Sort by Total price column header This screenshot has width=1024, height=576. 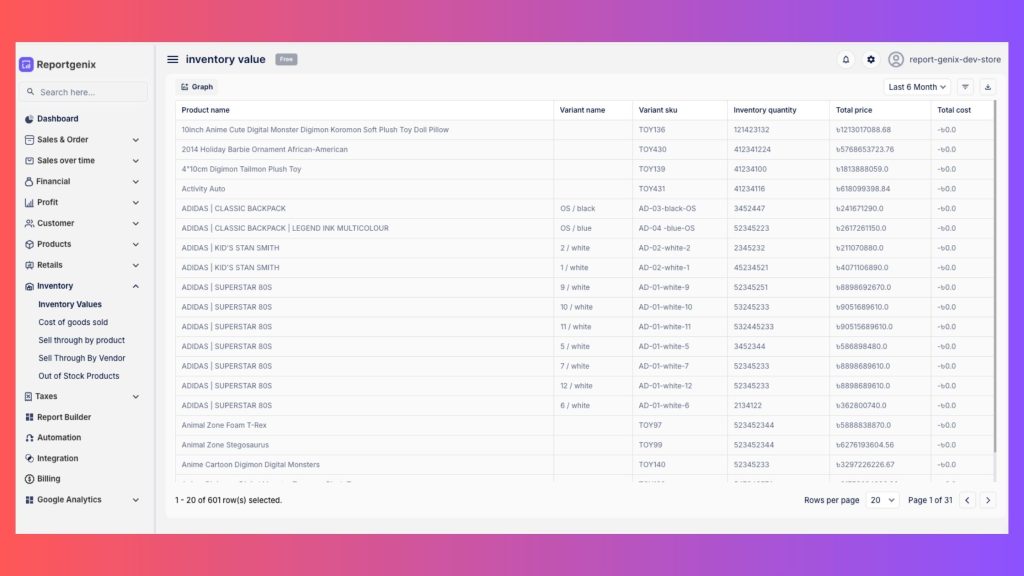[x=854, y=110]
